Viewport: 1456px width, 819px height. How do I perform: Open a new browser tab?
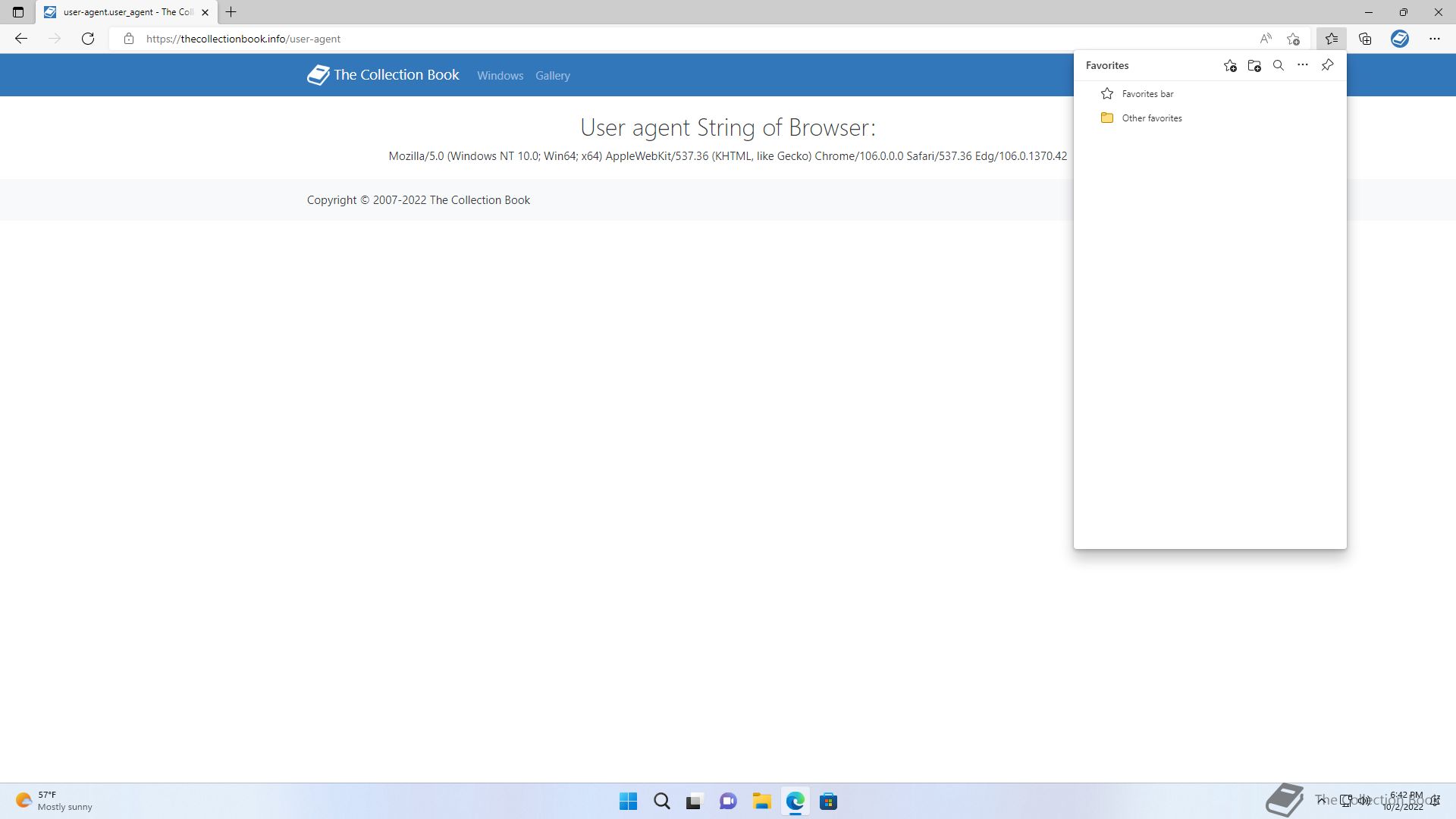231,12
